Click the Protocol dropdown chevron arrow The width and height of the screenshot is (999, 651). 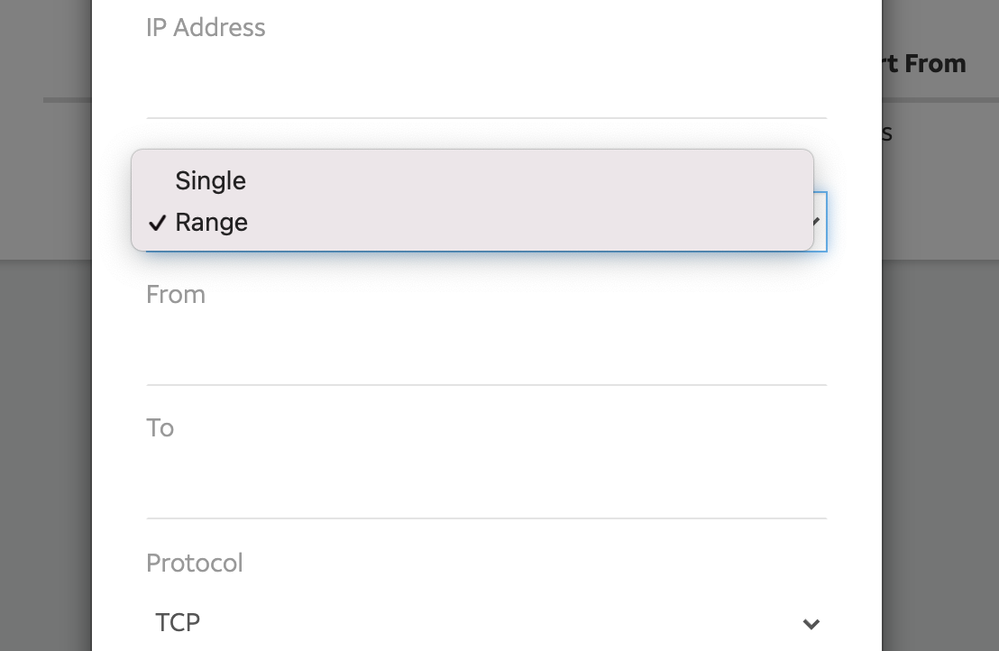(x=811, y=624)
